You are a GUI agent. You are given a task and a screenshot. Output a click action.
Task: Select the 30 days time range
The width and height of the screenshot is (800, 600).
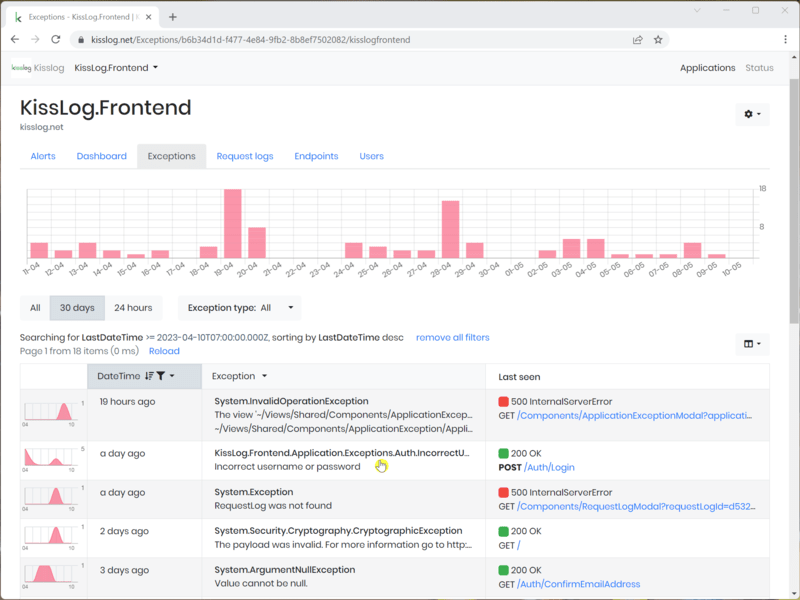tap(77, 308)
